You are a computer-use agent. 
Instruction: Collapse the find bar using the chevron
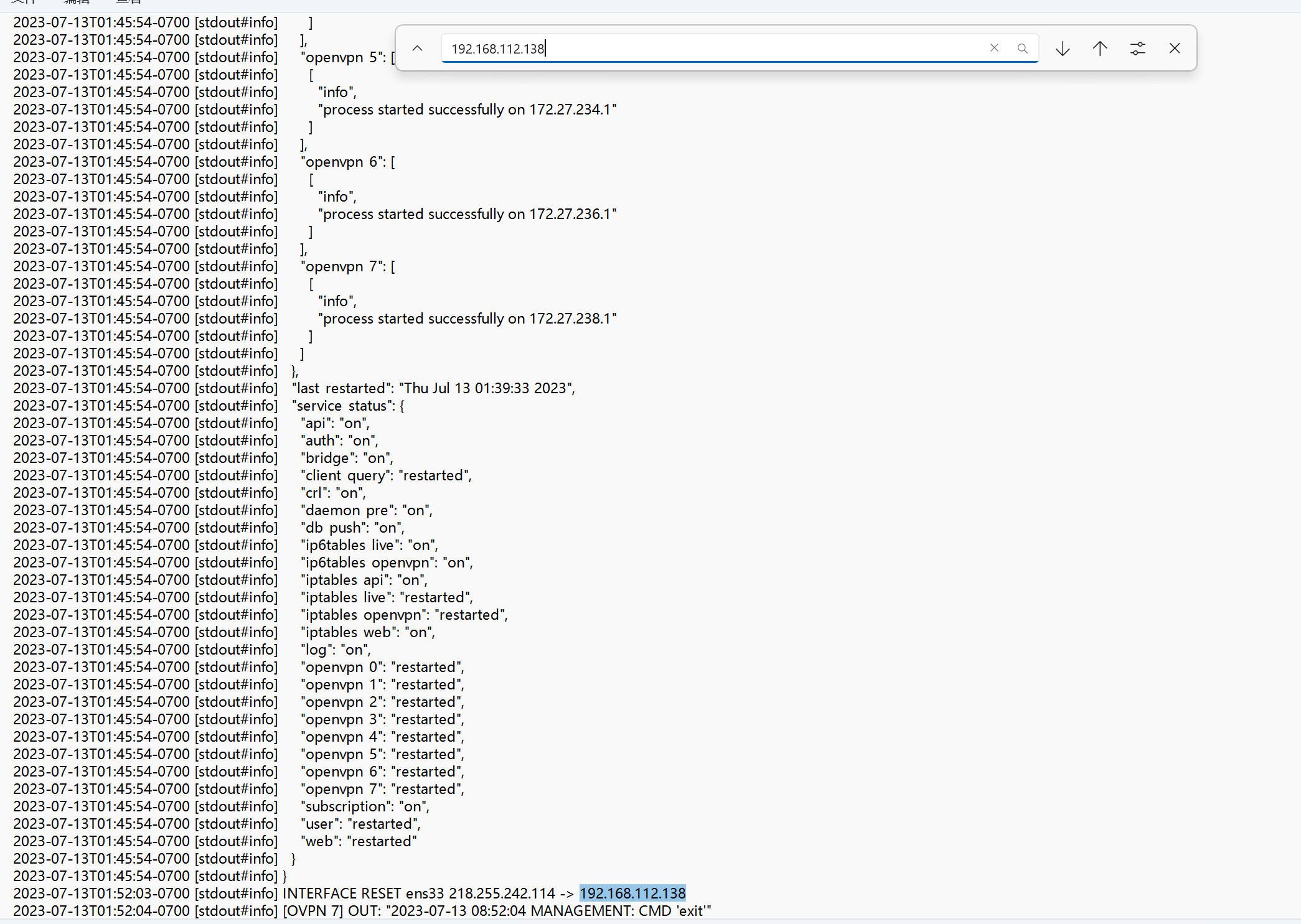point(417,49)
